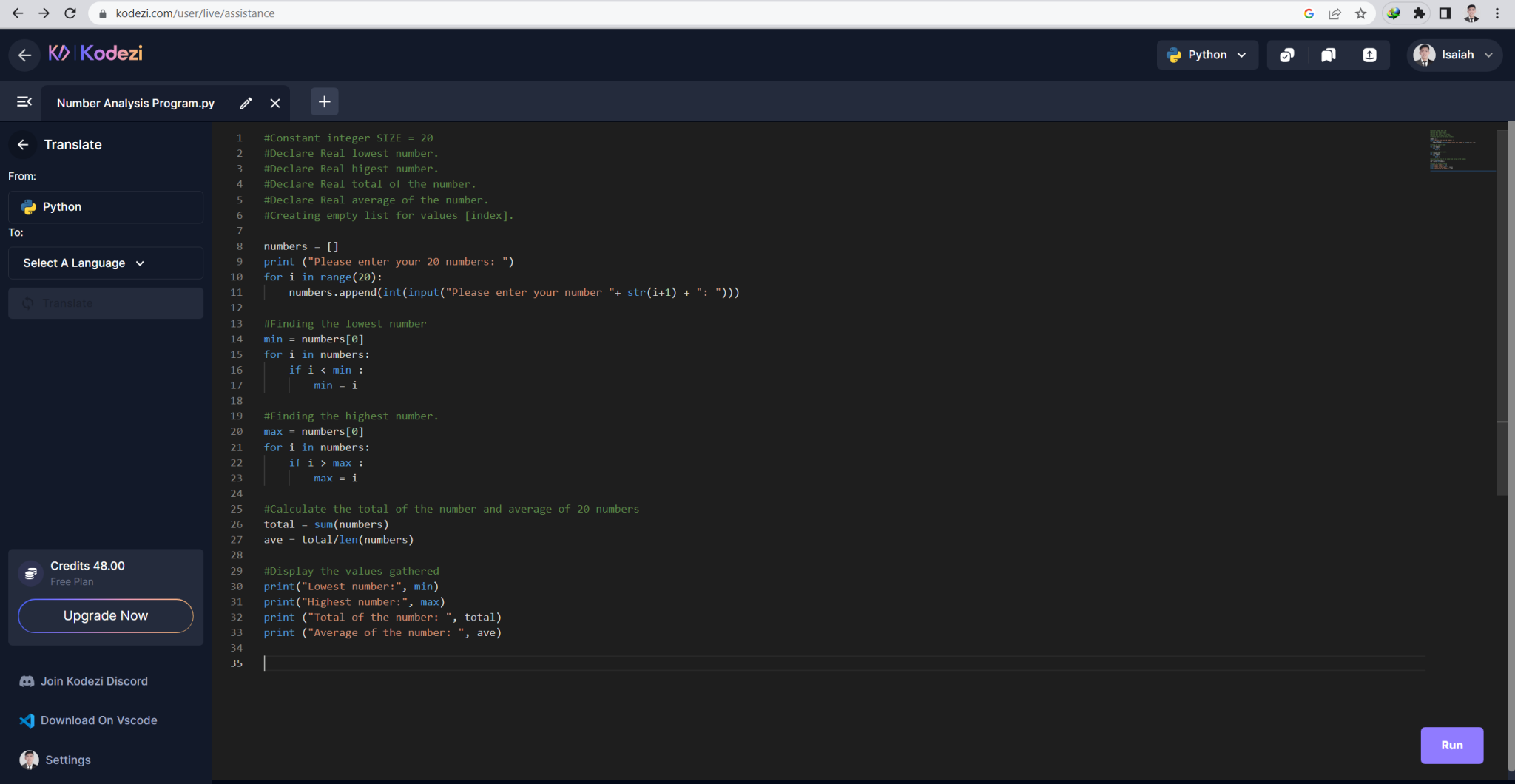
Task: Open the Python language dropdown in header
Action: click(x=1207, y=55)
